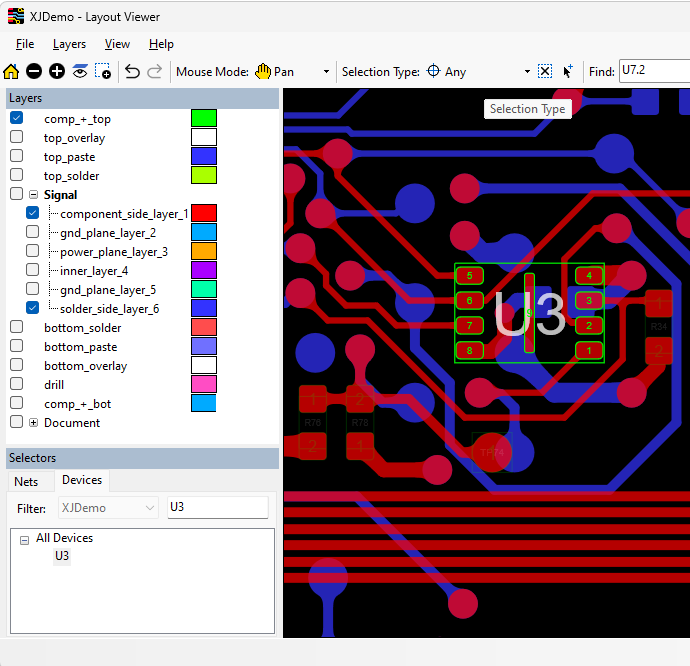The image size is (690, 666).
Task: Click the clear selection X-box icon
Action: pos(545,71)
